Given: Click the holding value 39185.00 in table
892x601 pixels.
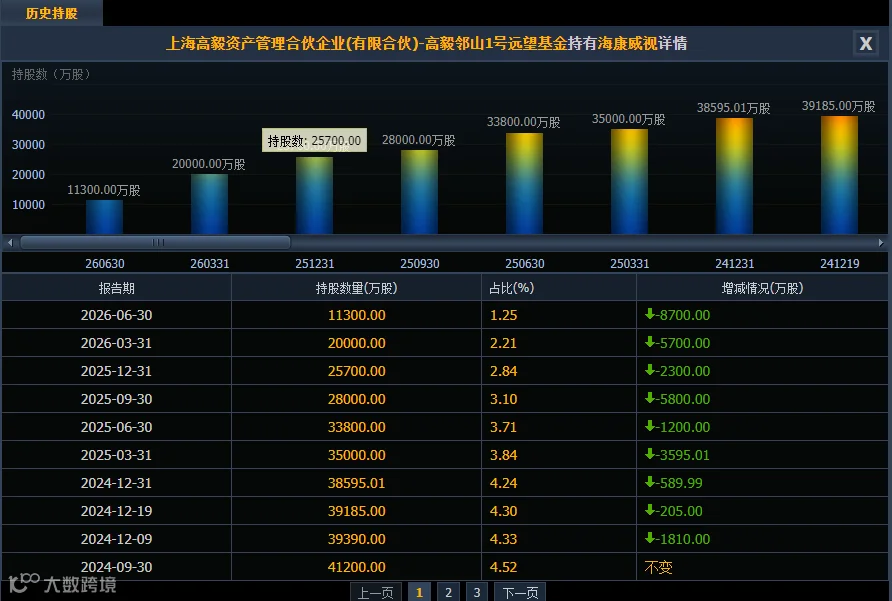Looking at the screenshot, I should [x=357, y=511].
